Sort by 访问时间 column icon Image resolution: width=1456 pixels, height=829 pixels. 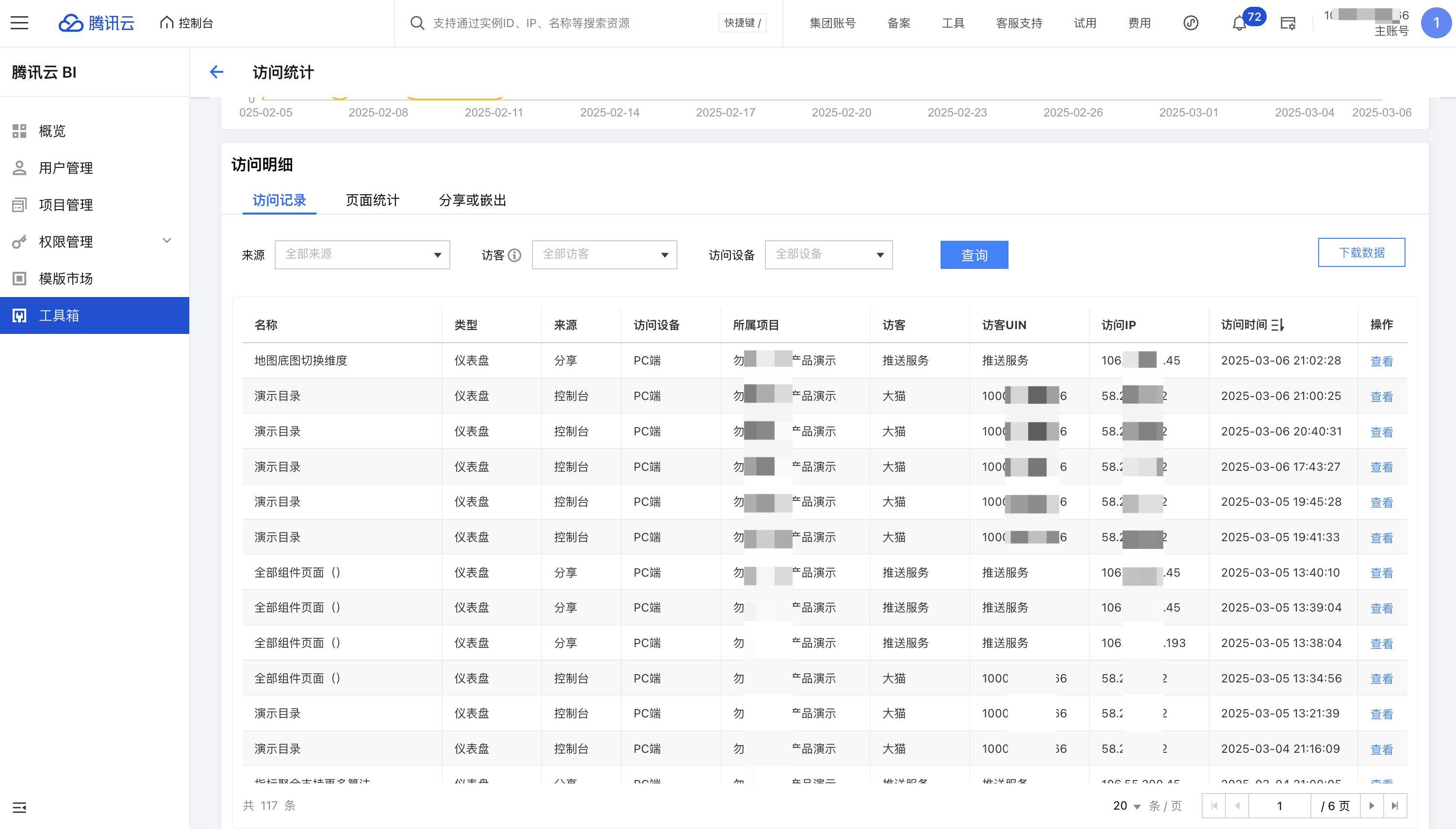[x=1277, y=325]
